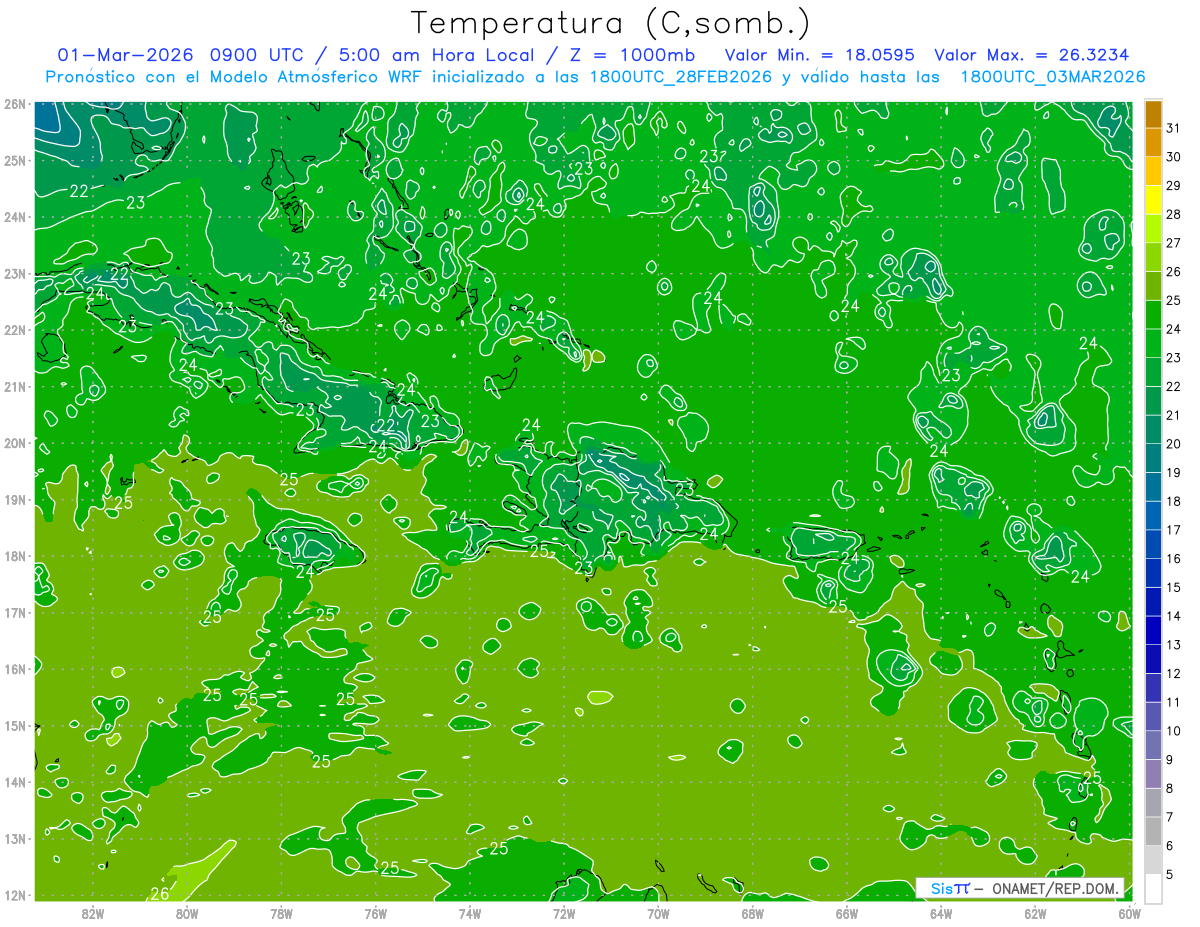The image size is (1200, 927).
Task: Click the "74W" longitude axis label
Action: [x=470, y=913]
